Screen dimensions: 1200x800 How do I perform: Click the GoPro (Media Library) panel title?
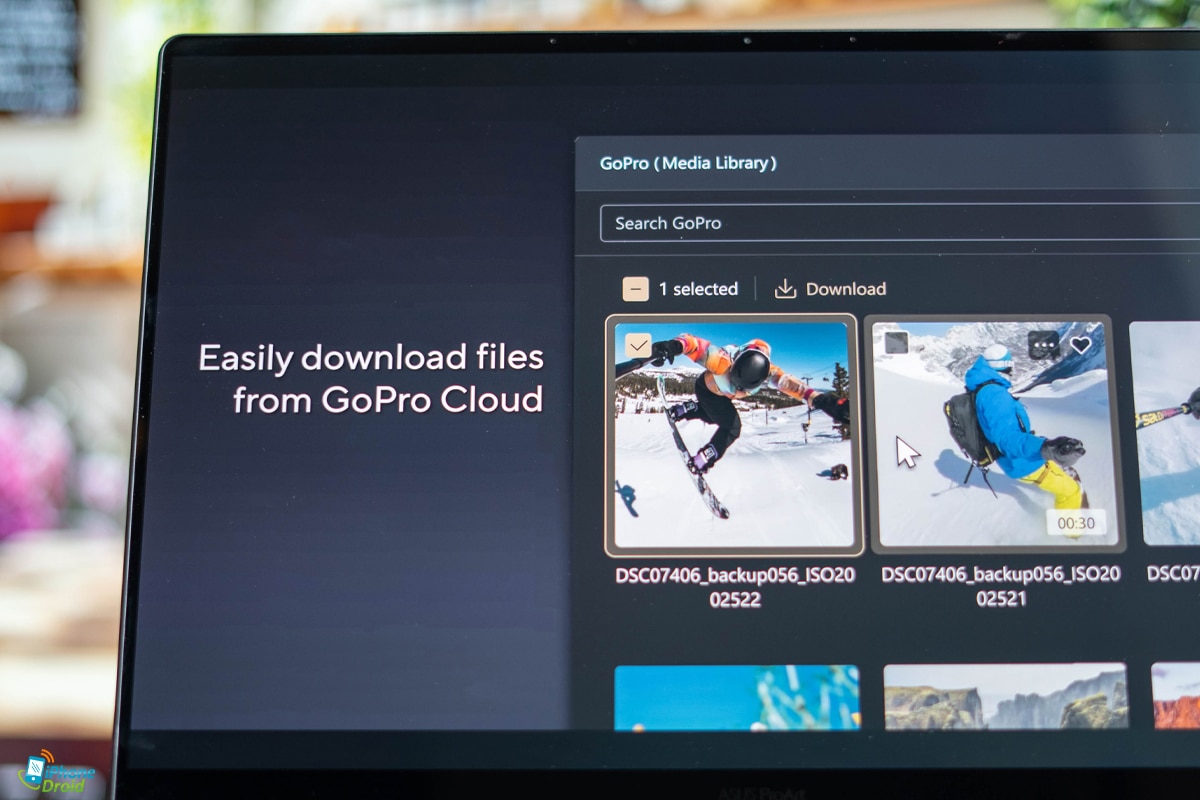click(x=688, y=163)
